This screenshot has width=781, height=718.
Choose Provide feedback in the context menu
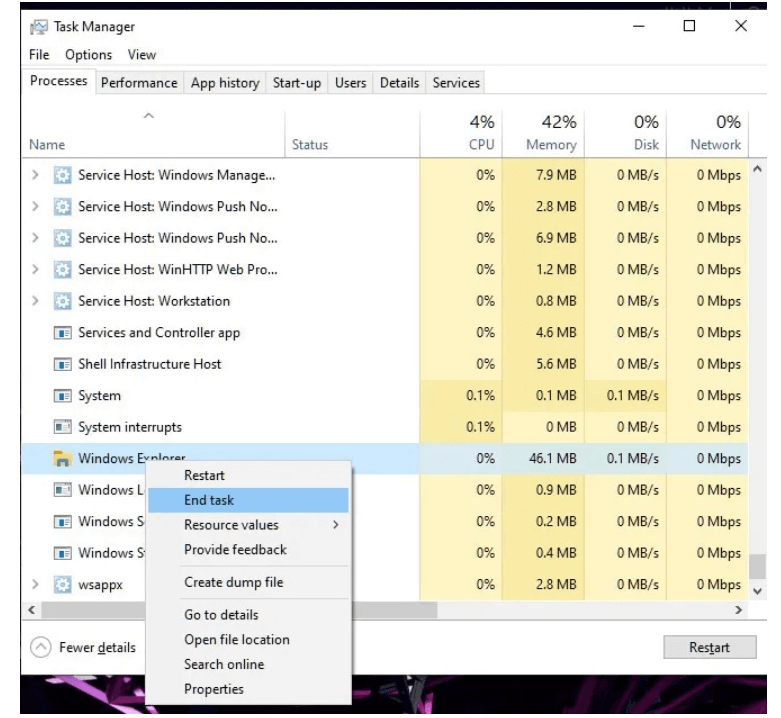point(248,549)
